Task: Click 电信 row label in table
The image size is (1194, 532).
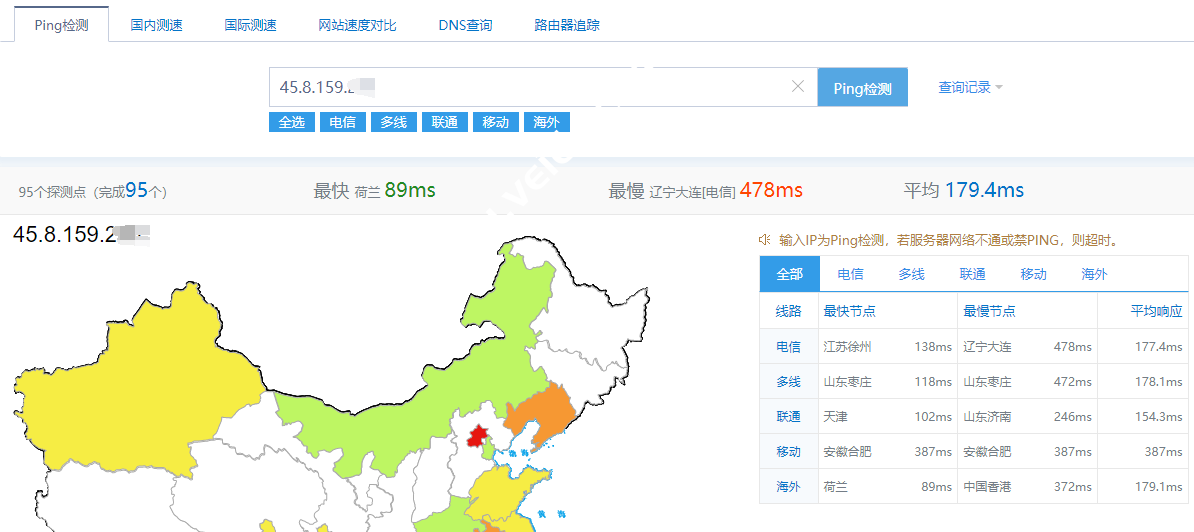Action: click(x=789, y=347)
